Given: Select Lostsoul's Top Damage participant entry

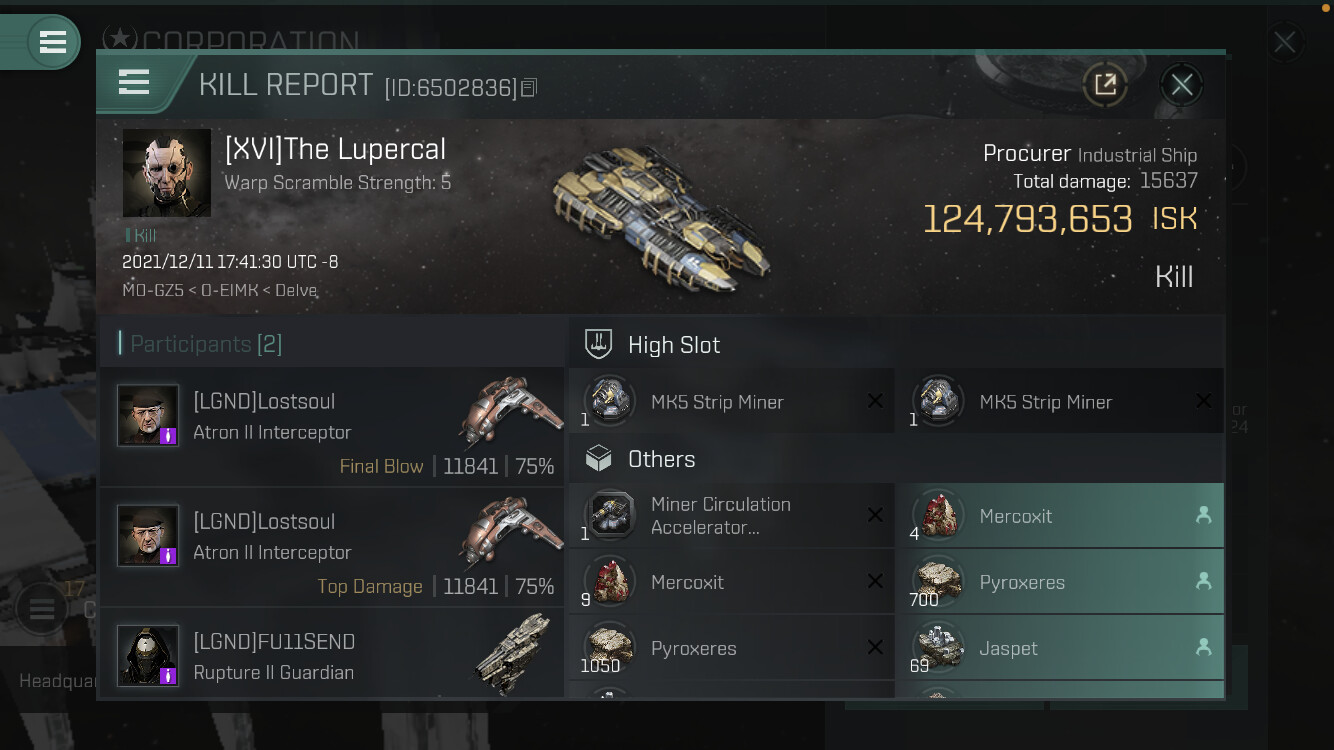Looking at the screenshot, I should coord(332,545).
